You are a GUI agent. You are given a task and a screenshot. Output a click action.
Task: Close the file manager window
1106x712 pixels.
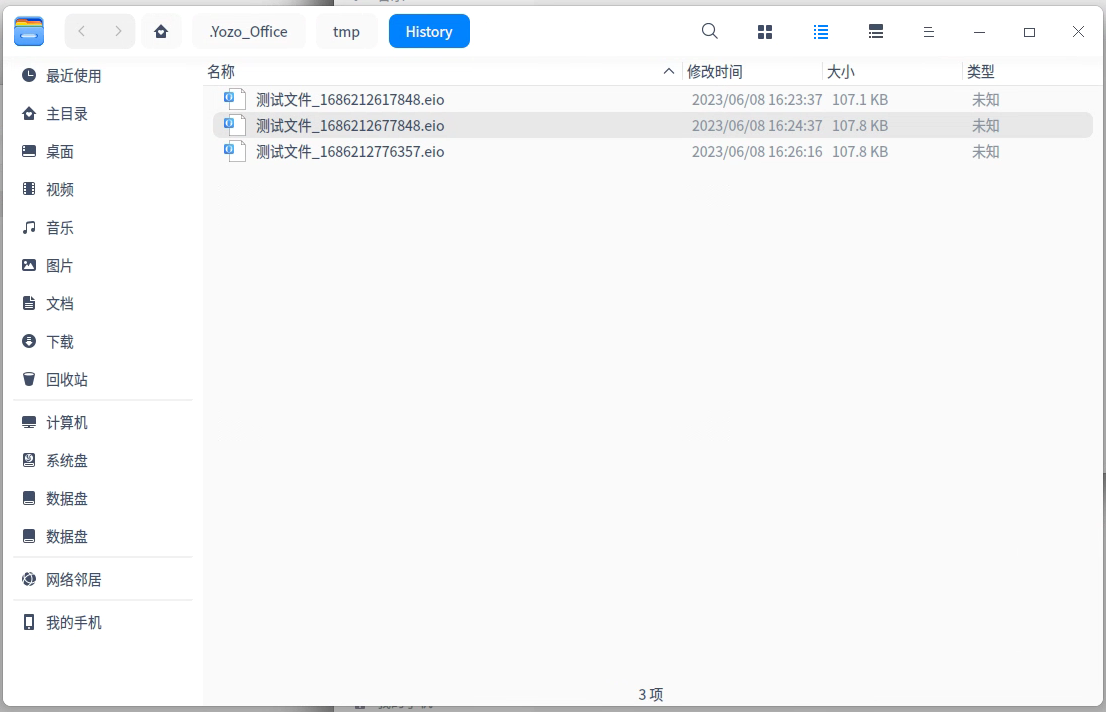point(1078,32)
